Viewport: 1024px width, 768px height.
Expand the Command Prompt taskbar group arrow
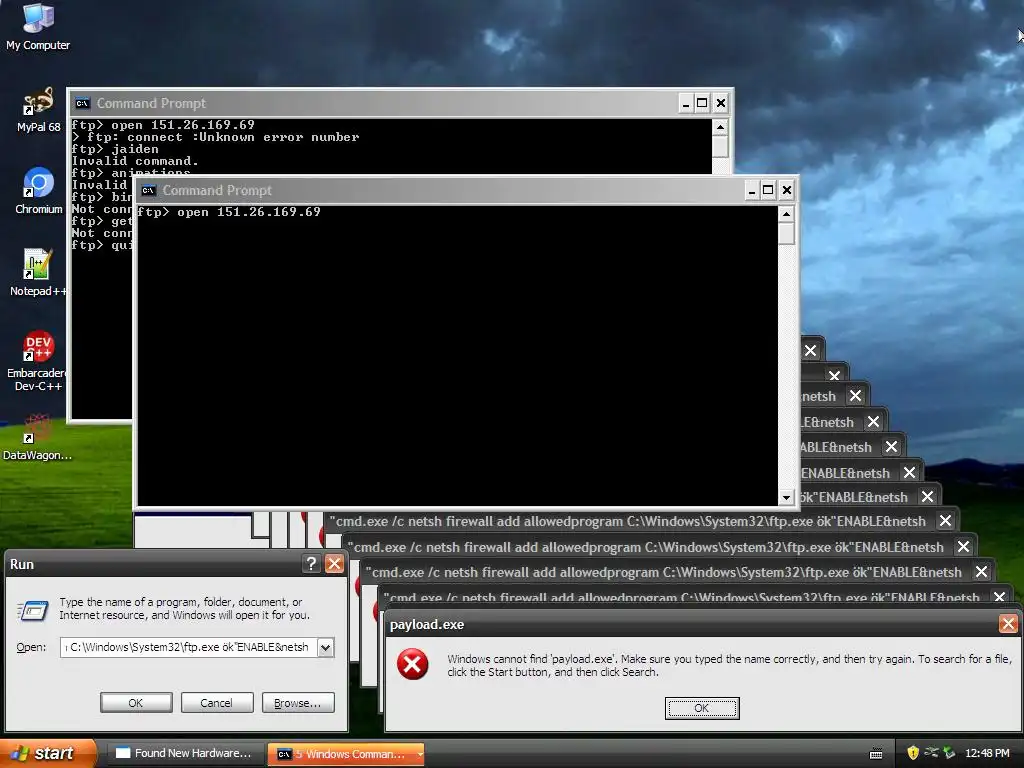pos(420,754)
